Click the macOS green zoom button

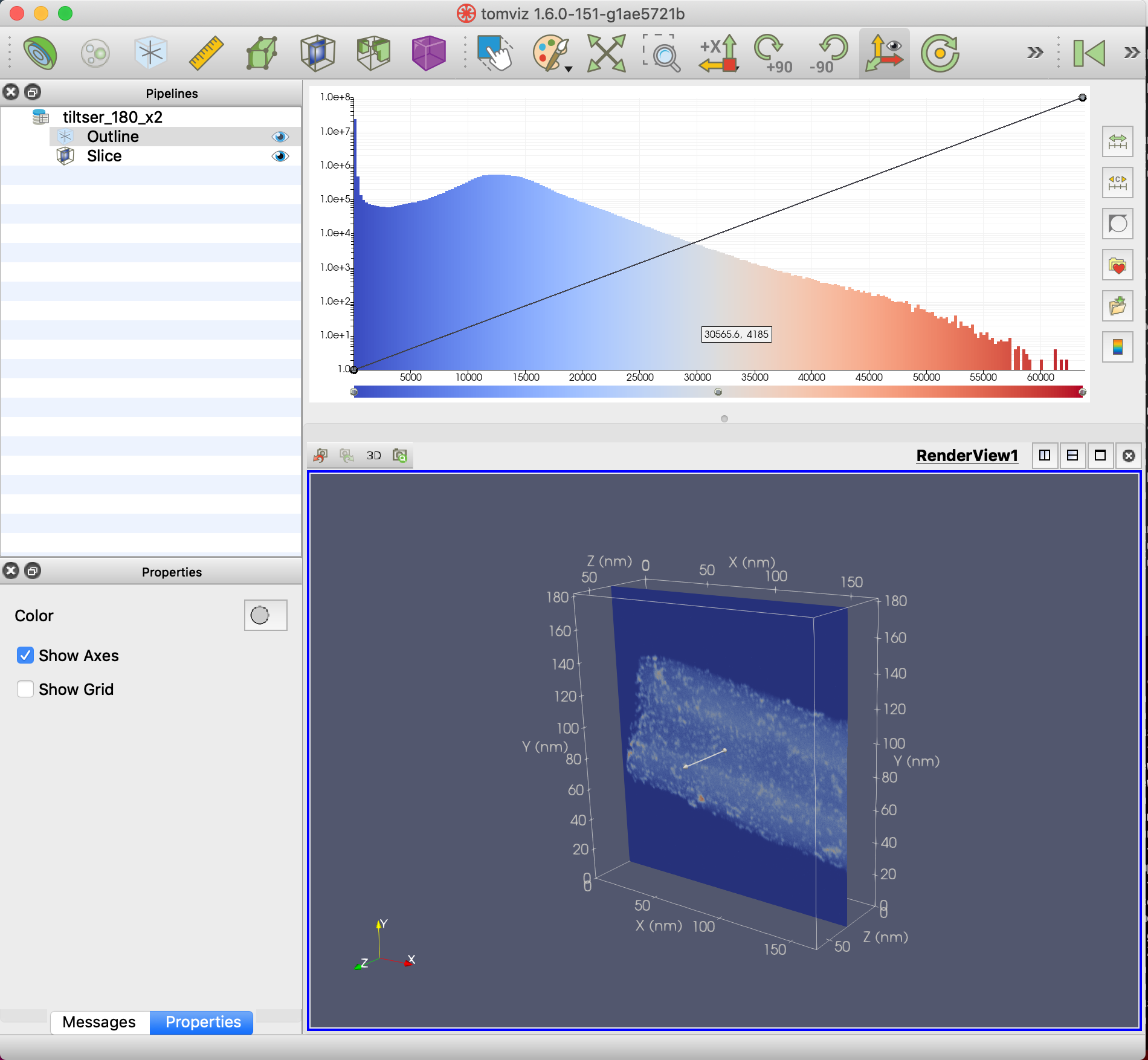(x=65, y=13)
